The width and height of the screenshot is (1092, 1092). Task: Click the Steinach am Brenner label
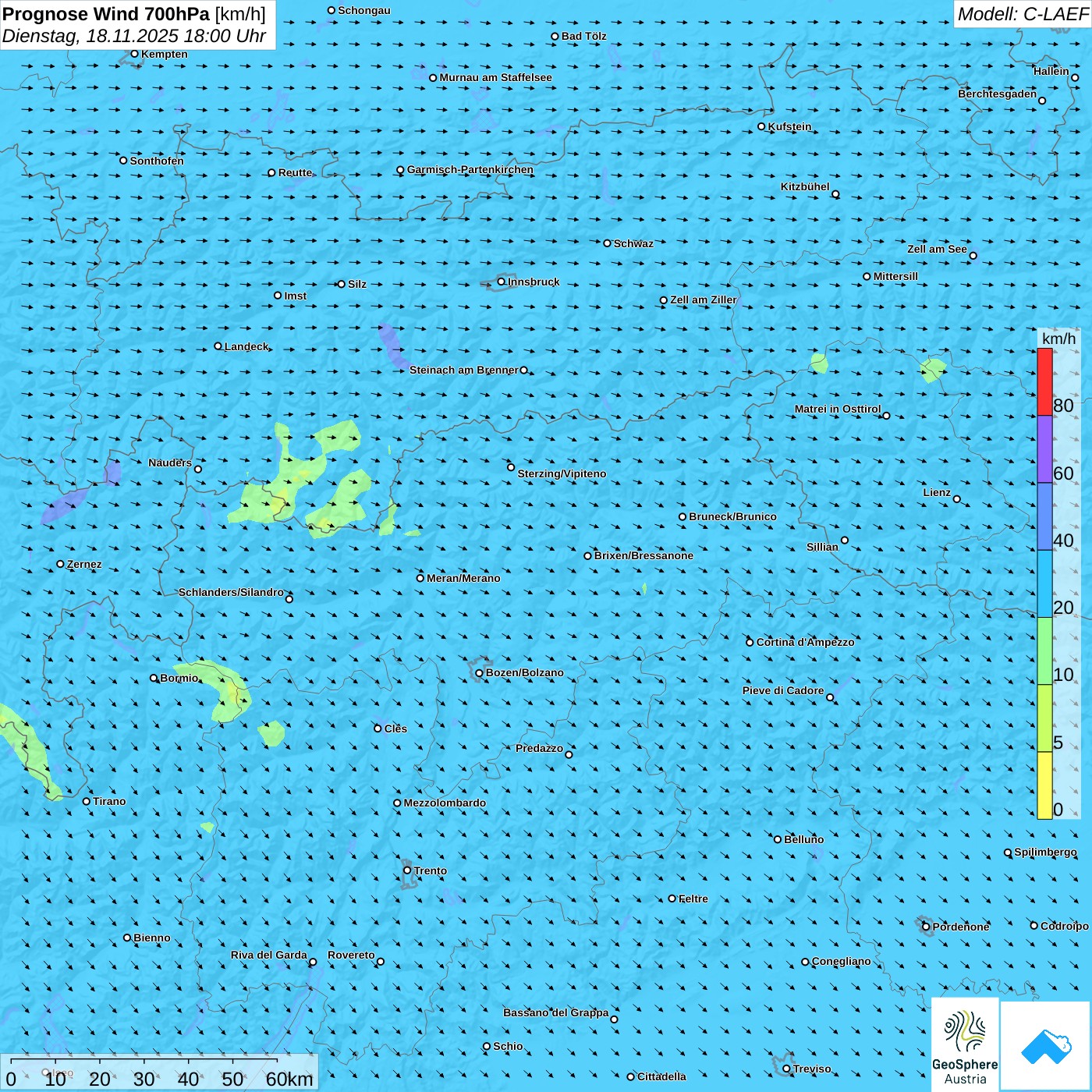[464, 370]
